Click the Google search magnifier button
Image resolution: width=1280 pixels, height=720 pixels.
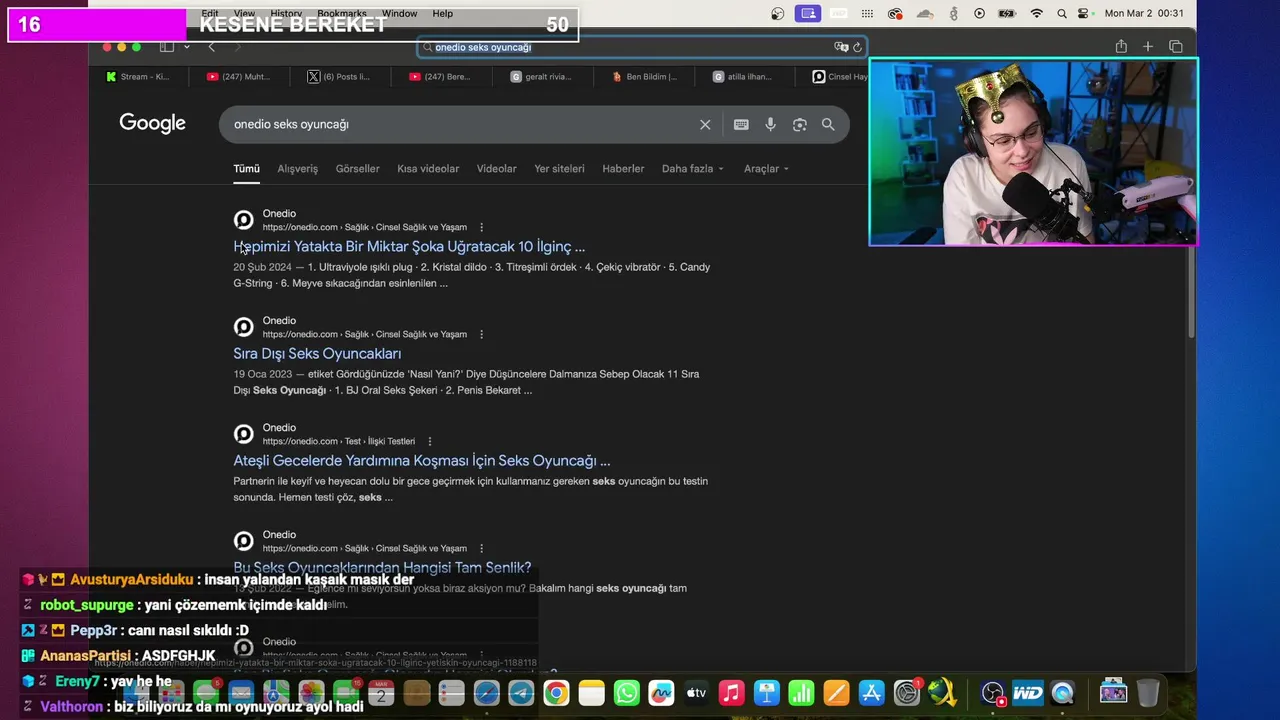tap(828, 125)
